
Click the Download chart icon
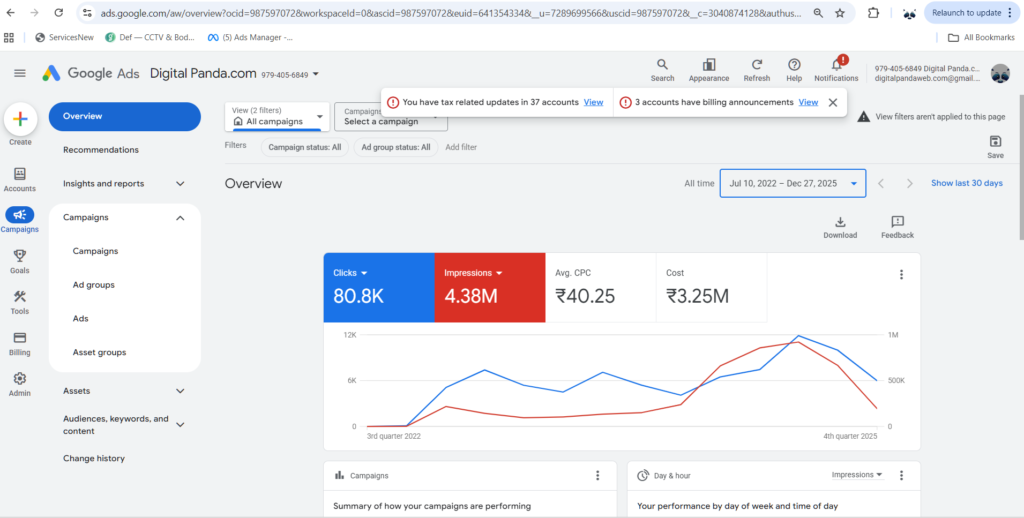click(x=840, y=222)
